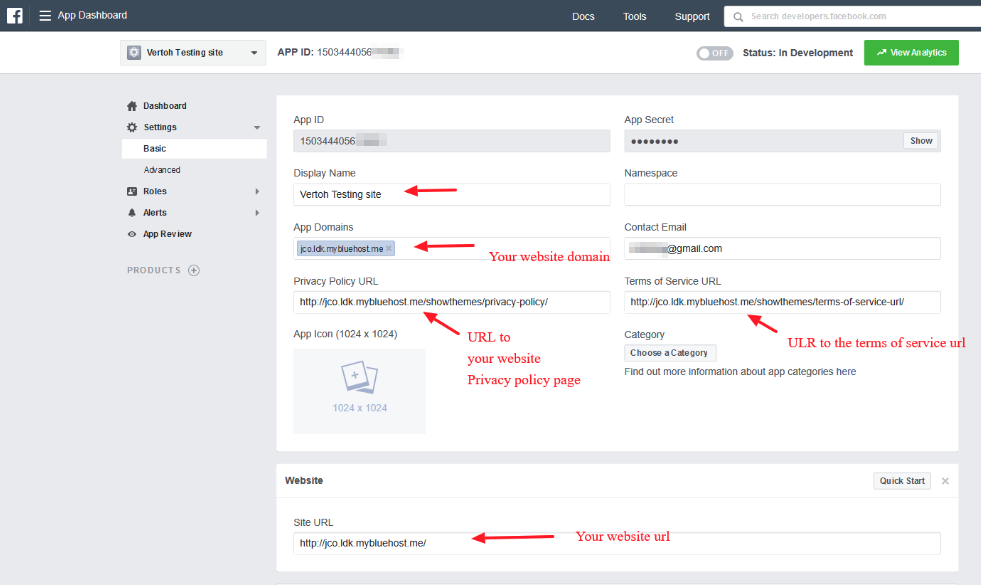
Task: Add a product with plus icon
Action: (x=194, y=270)
